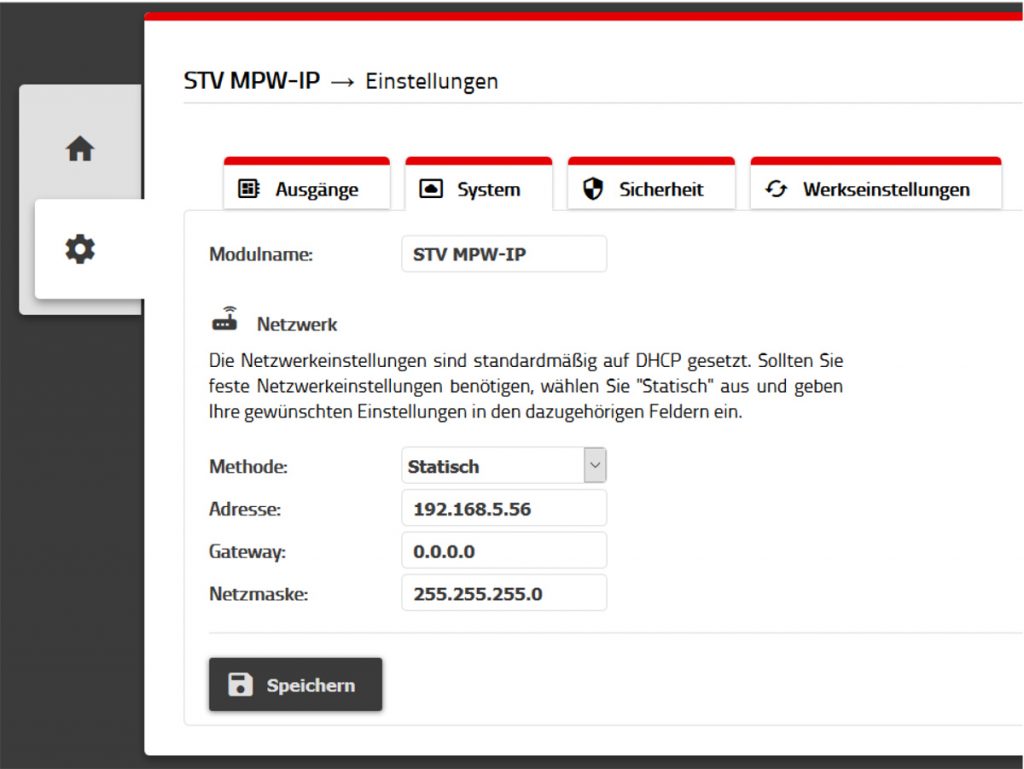Click the Einstellungen heading link
This screenshot has width=1024, height=769.
pos(431,81)
